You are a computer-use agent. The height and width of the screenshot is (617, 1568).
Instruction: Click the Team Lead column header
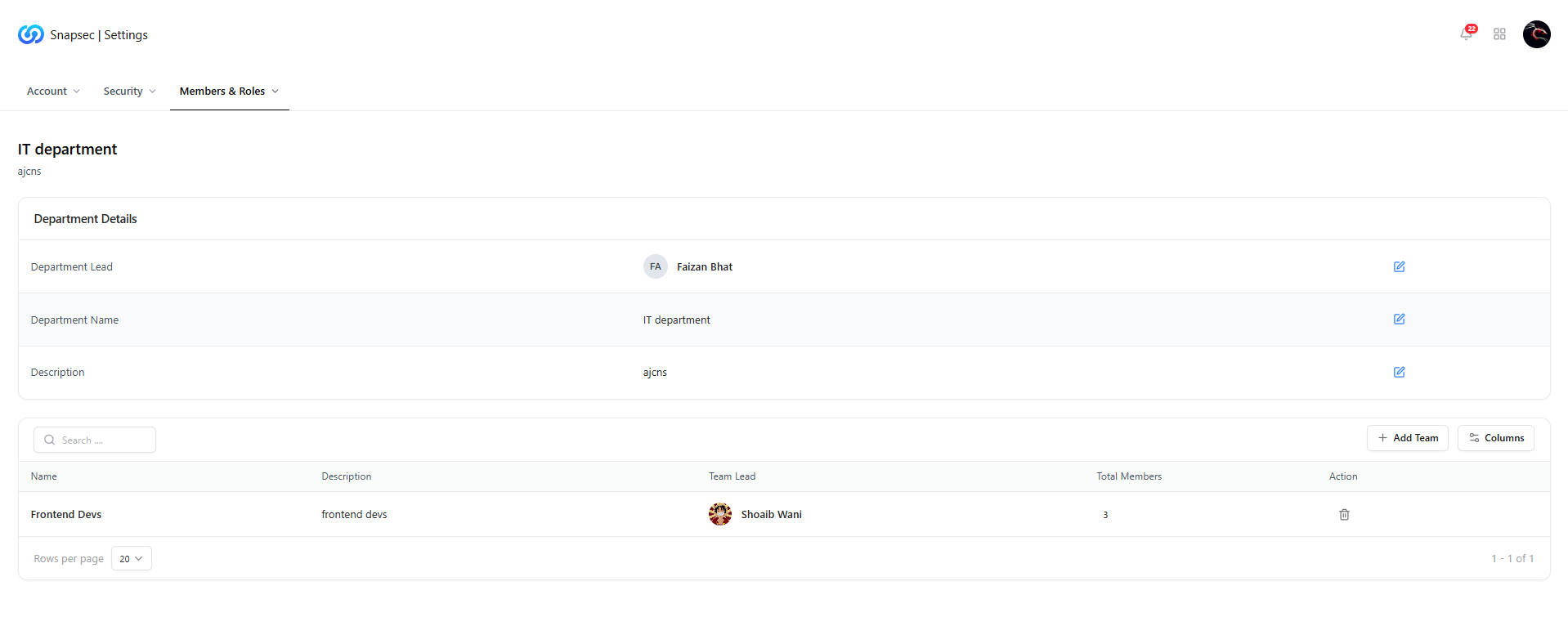pyautogui.click(x=732, y=476)
